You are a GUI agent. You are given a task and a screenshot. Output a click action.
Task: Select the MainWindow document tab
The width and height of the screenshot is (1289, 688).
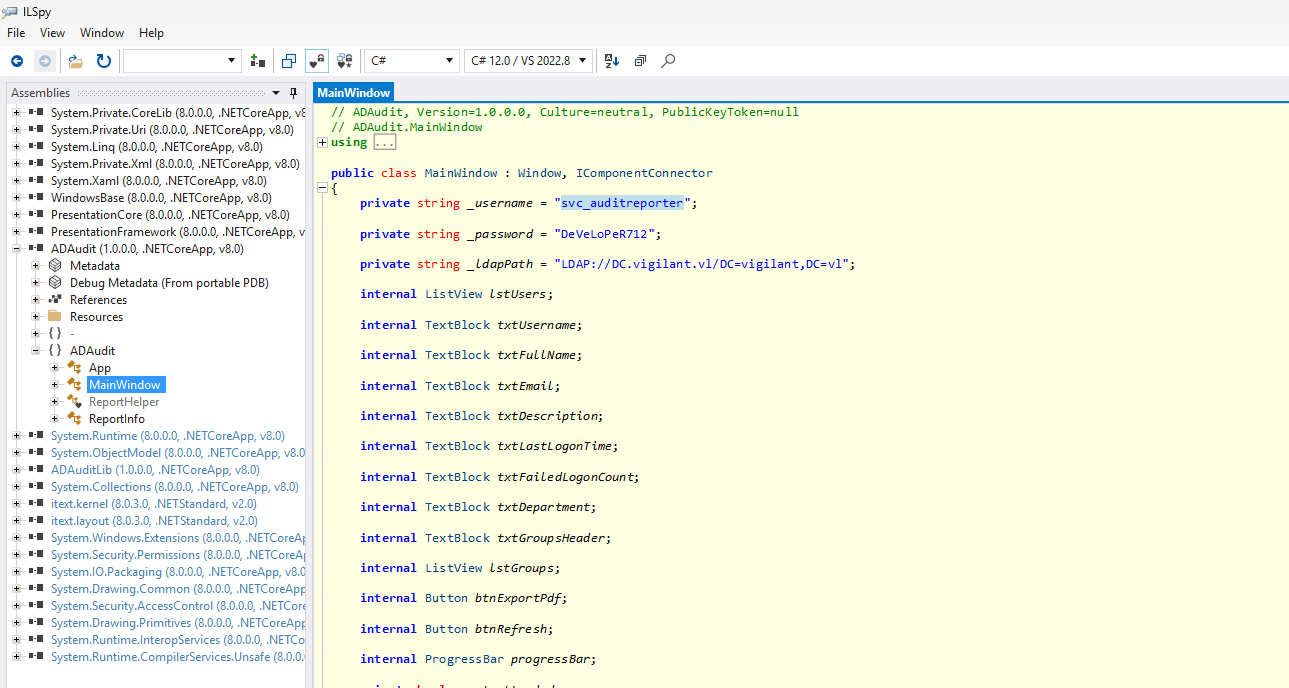[354, 93]
